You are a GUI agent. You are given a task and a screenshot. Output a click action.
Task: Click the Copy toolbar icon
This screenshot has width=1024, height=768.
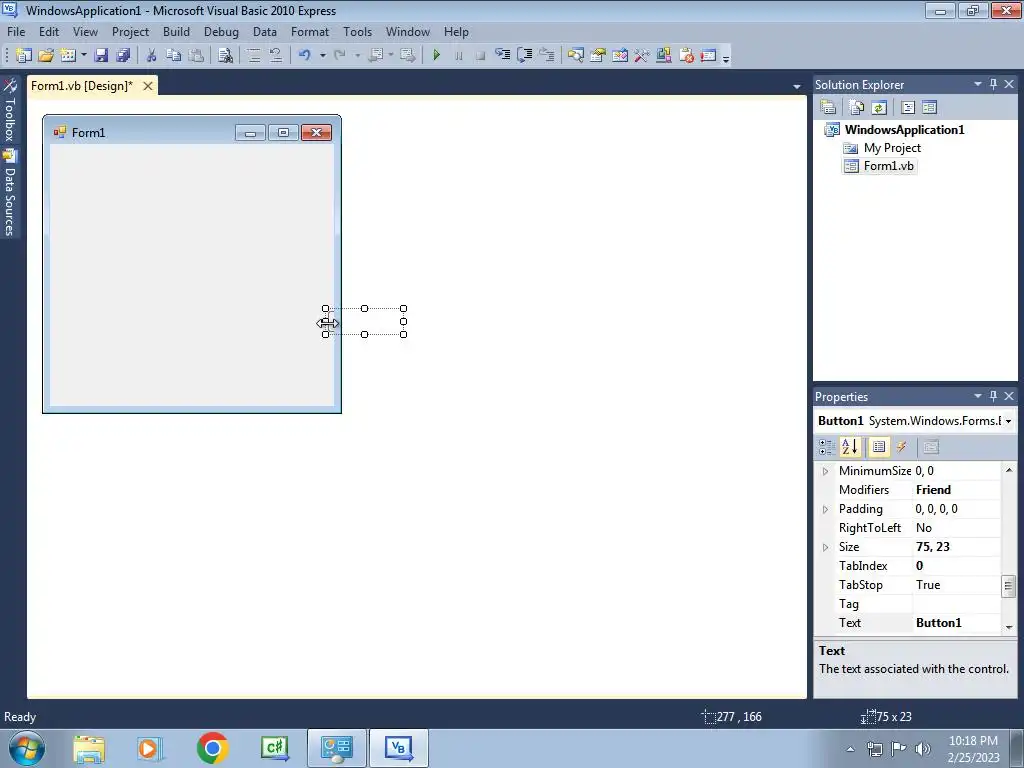tap(173, 56)
